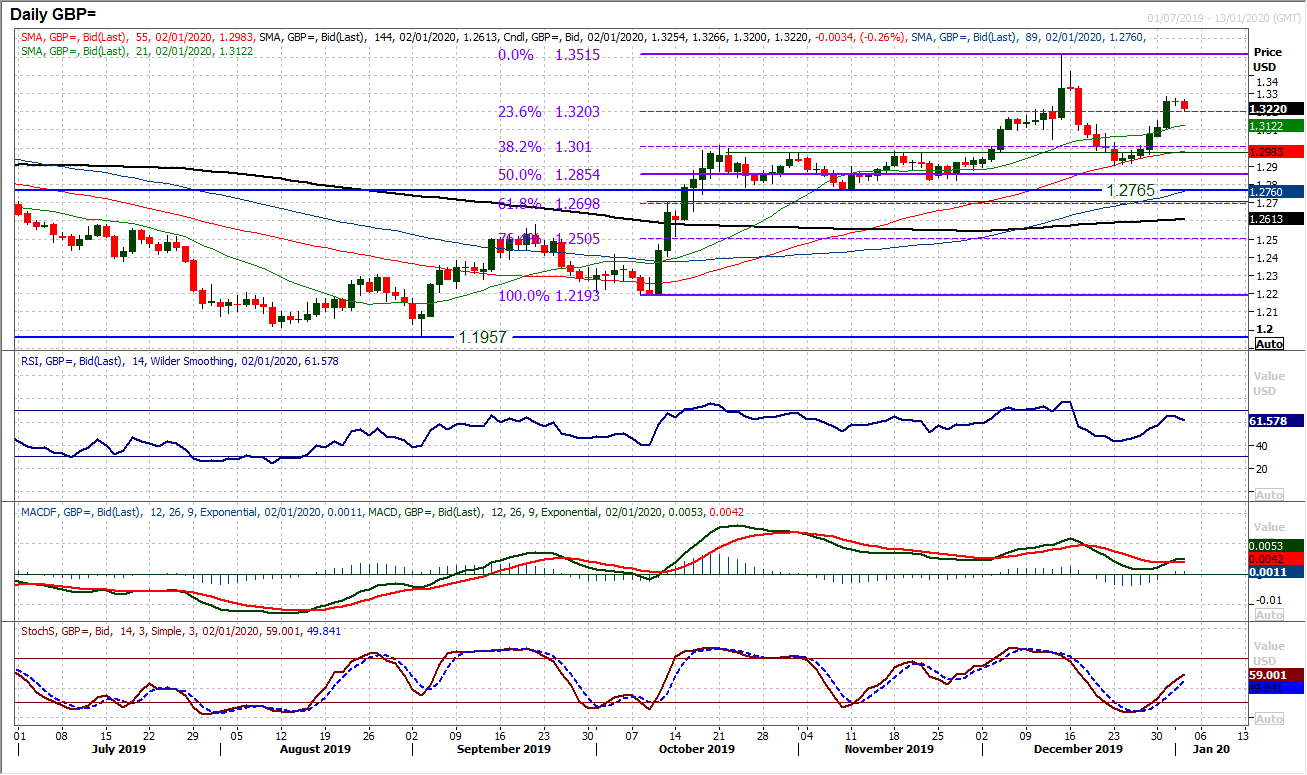Click the MACDF indicator legend text
Screen dimensions: 1307x775
tap(380, 512)
